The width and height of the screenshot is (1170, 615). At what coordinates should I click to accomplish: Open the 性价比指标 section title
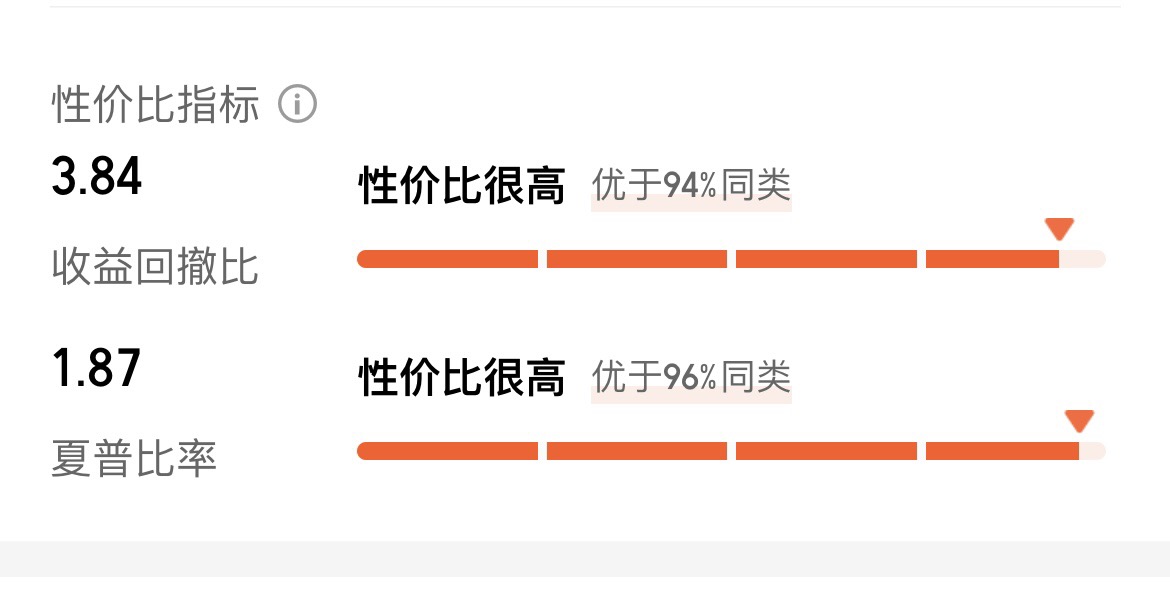click(x=155, y=104)
